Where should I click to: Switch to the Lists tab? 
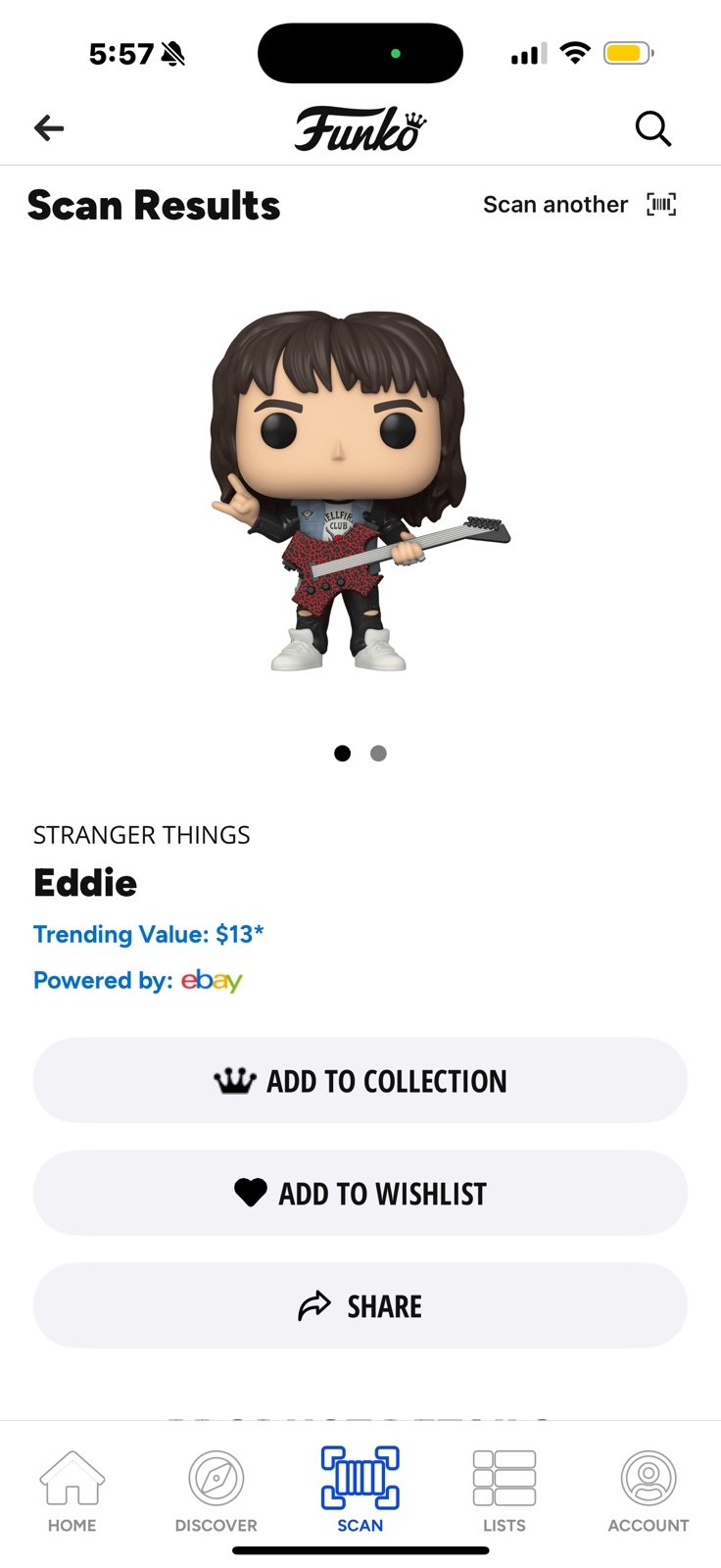click(x=505, y=1492)
